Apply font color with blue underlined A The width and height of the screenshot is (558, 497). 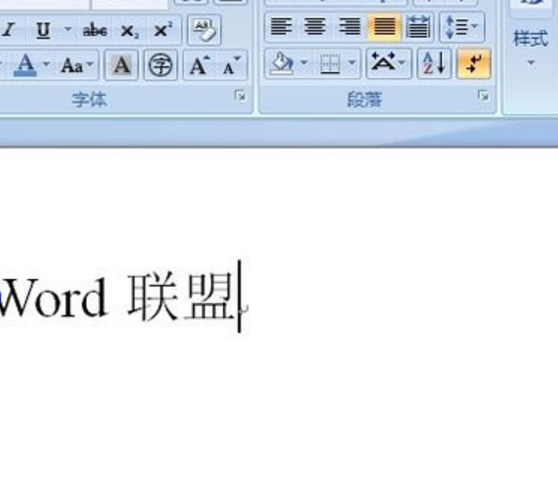[25, 65]
